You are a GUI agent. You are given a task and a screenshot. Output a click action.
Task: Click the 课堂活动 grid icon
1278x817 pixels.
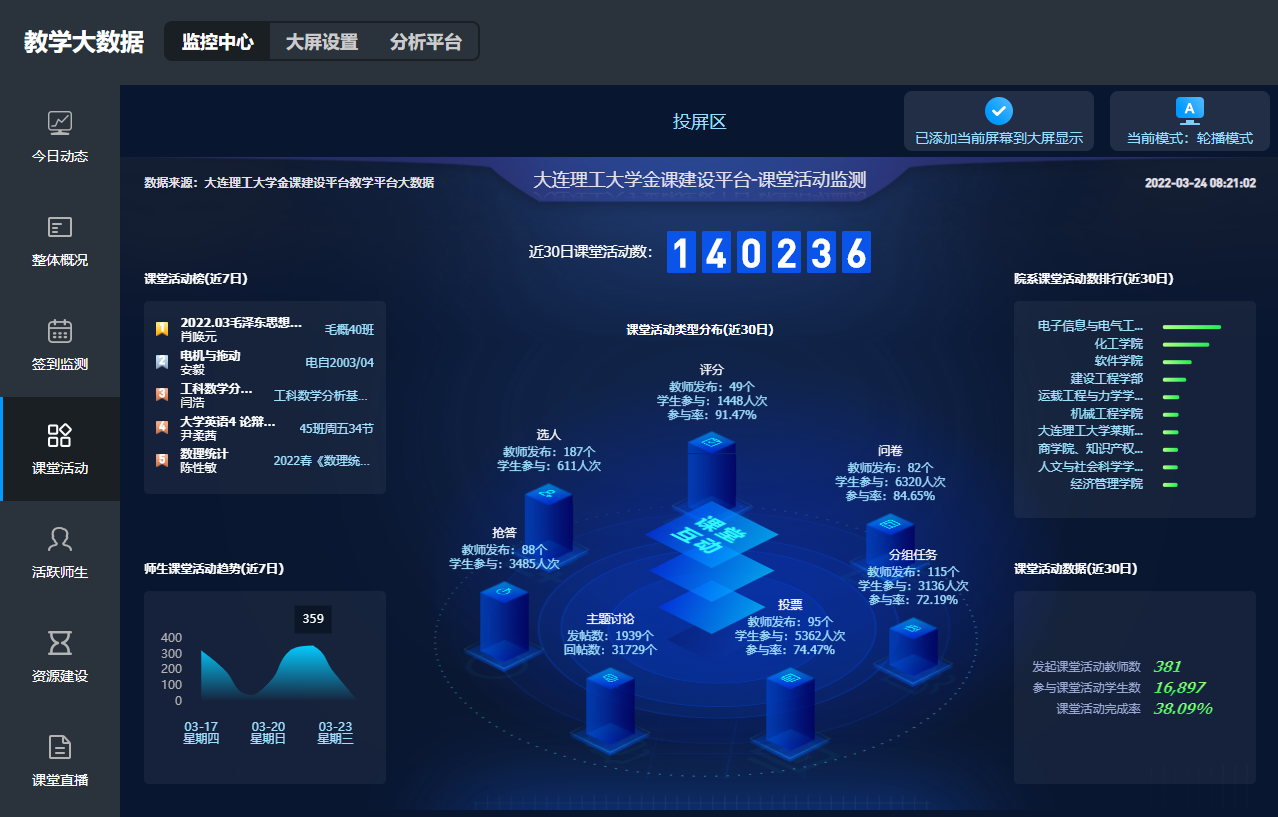(x=60, y=435)
